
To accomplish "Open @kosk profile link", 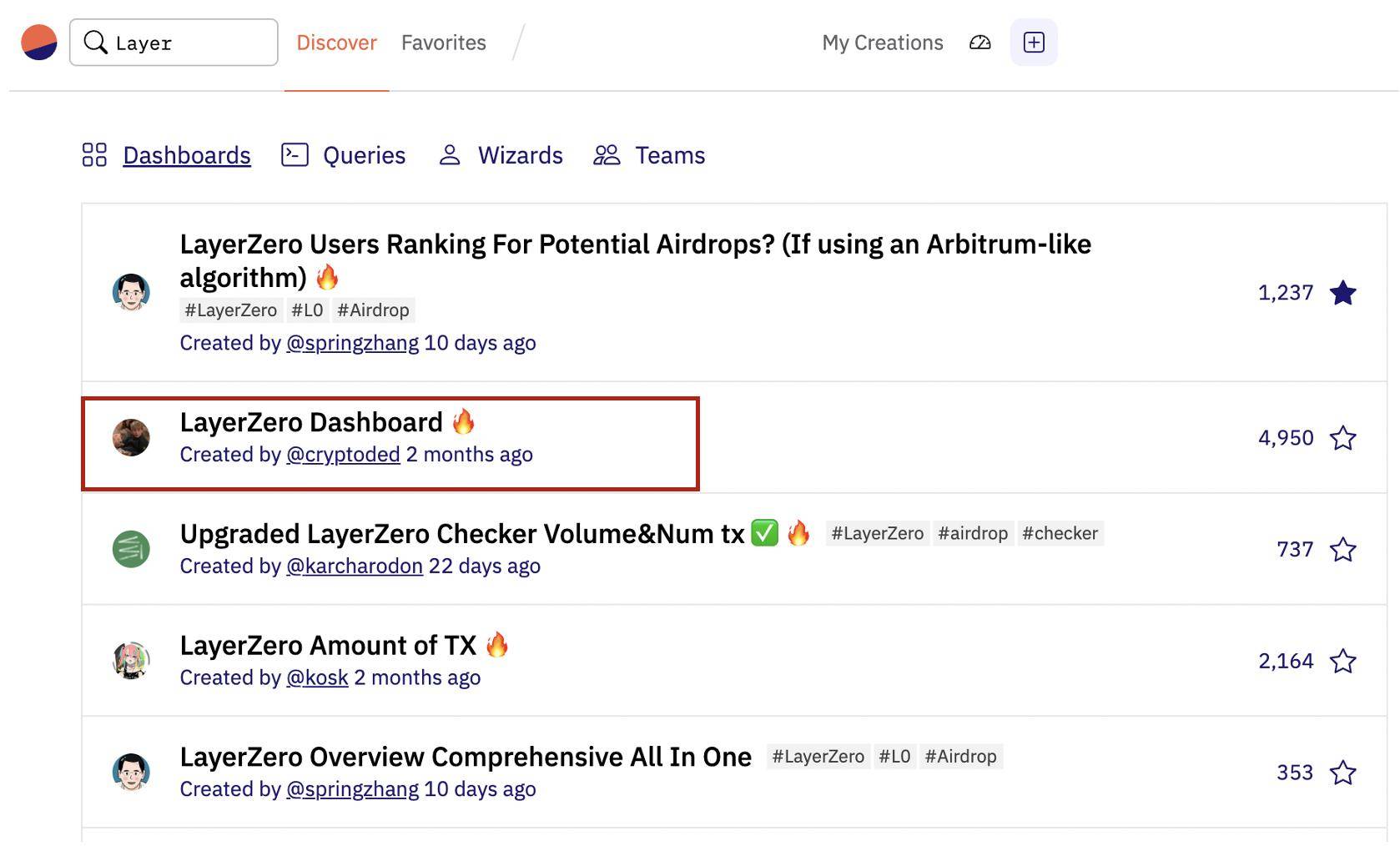I will coord(317,678).
